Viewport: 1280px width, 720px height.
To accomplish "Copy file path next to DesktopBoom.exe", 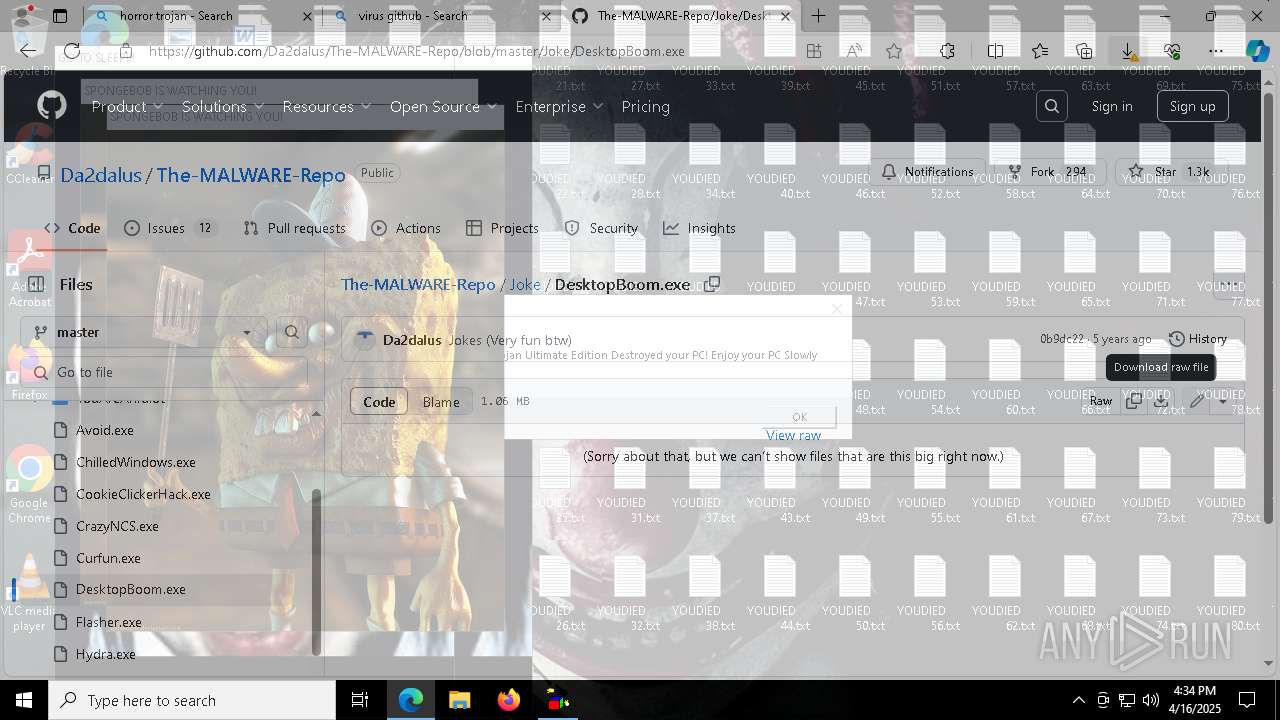I will click(x=712, y=284).
